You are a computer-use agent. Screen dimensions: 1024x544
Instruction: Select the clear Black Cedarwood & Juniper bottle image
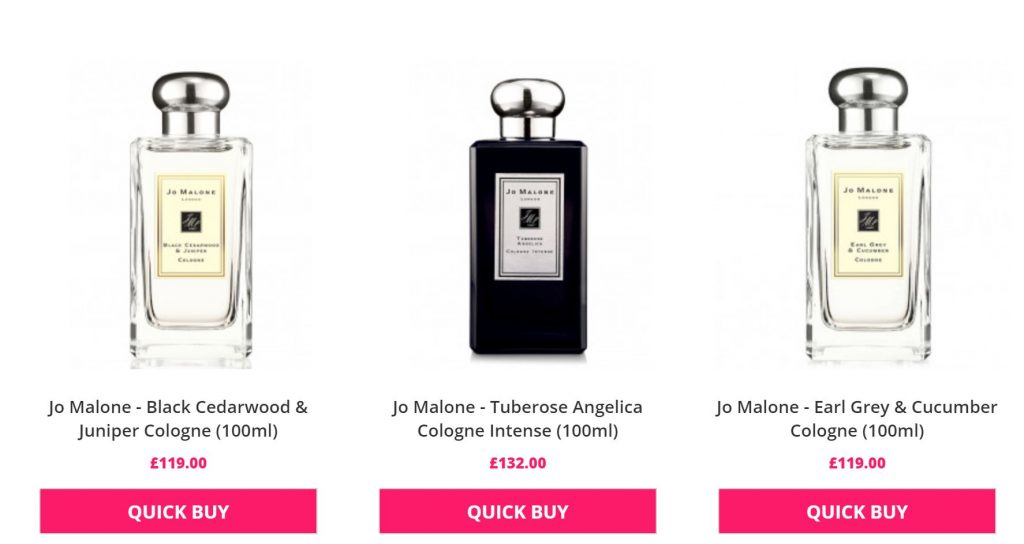click(191, 219)
